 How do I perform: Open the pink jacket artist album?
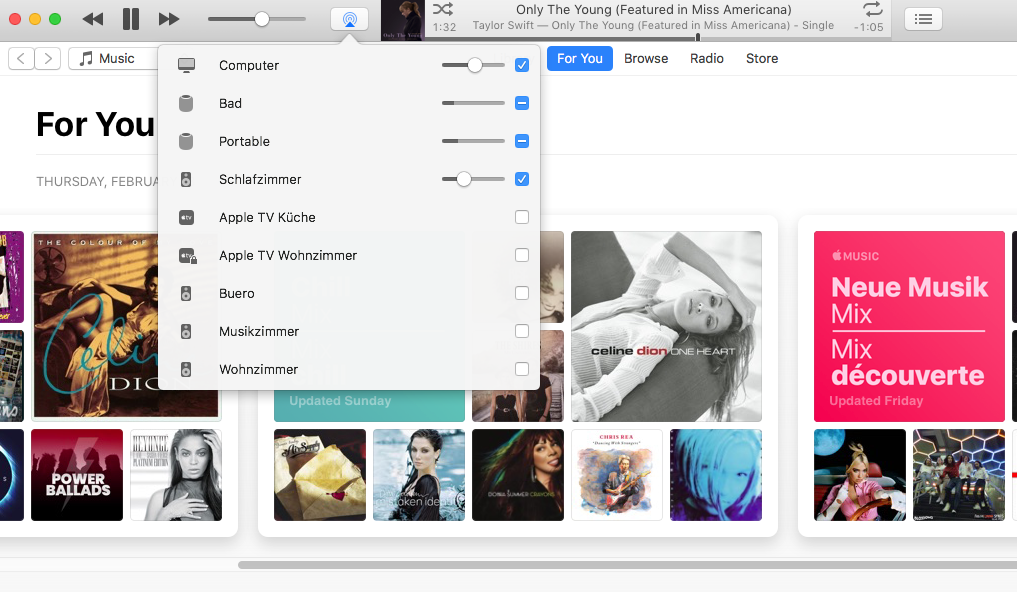859,475
